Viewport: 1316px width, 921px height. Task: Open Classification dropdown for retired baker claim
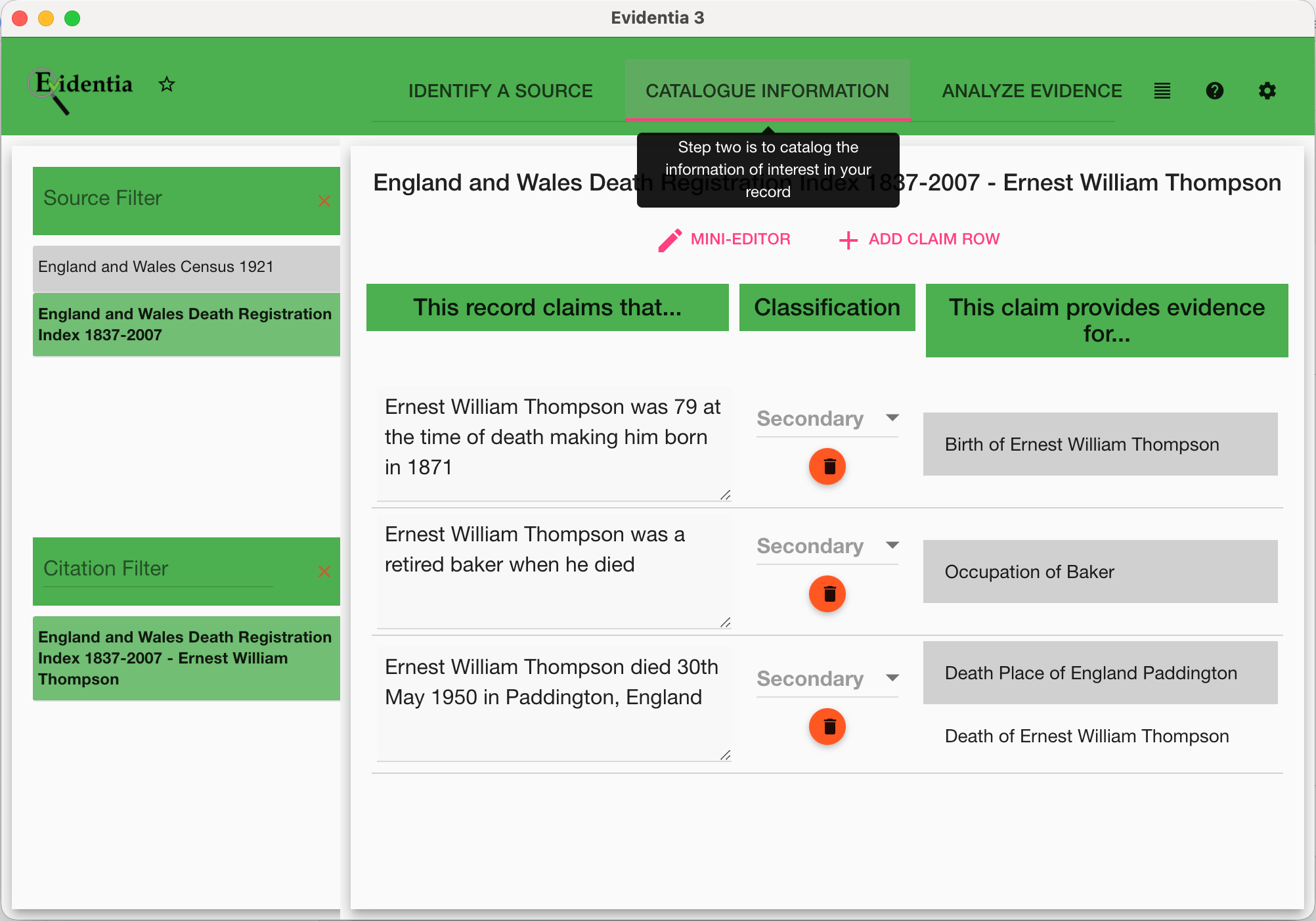click(x=827, y=546)
